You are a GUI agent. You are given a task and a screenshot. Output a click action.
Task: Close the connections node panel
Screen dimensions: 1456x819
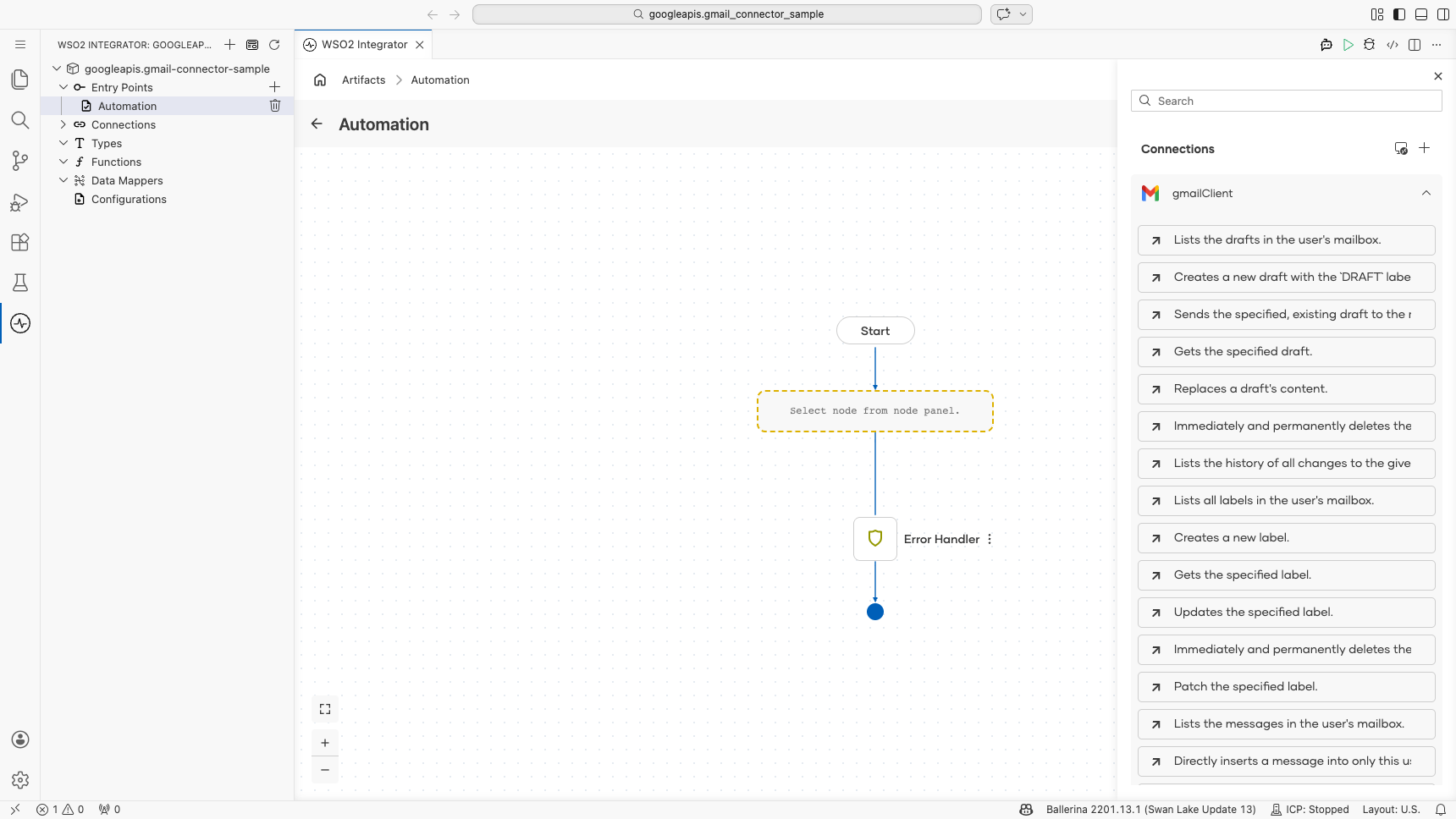pyautogui.click(x=1438, y=76)
